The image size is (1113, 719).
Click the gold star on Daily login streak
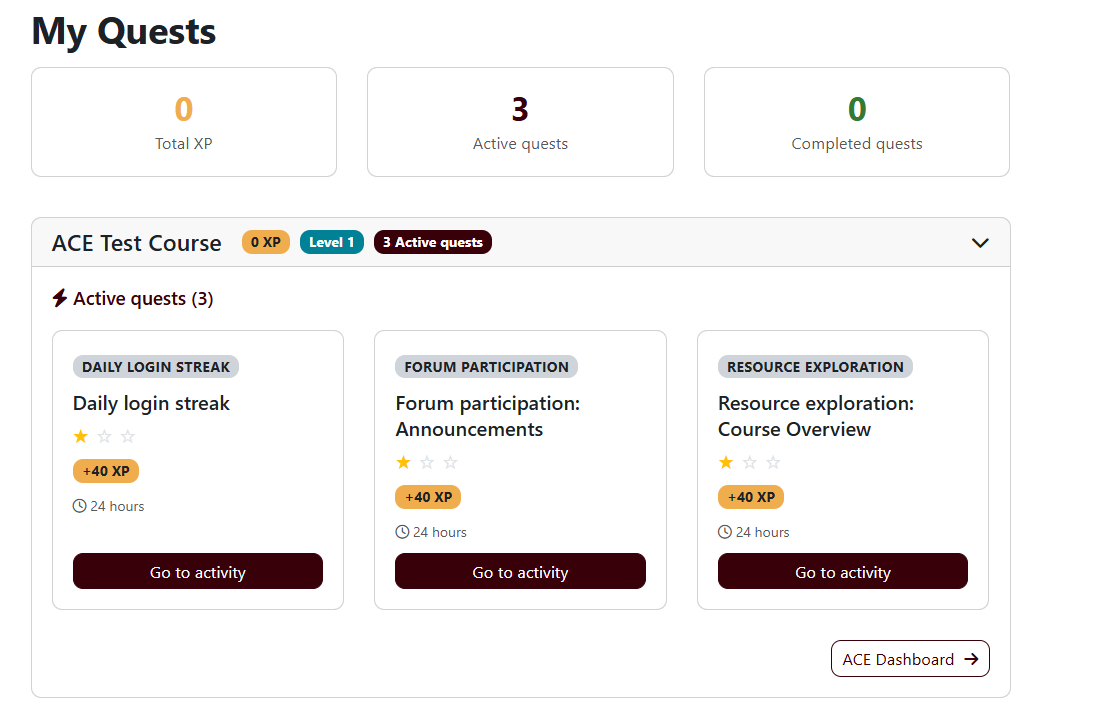tap(81, 436)
